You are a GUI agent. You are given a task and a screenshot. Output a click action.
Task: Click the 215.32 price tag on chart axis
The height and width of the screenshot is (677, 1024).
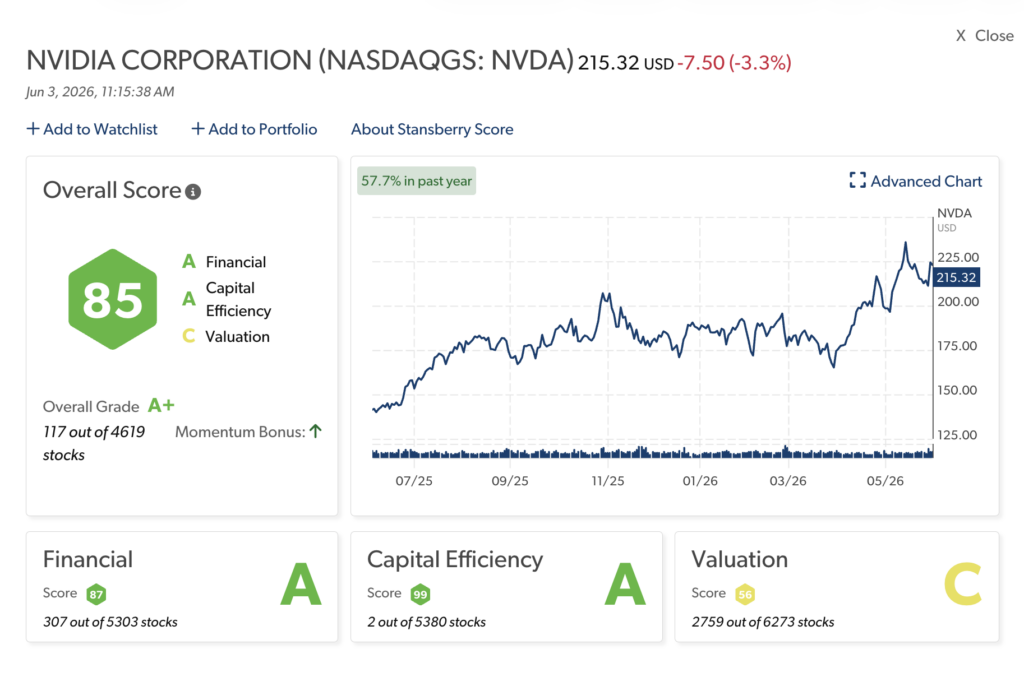coord(956,277)
